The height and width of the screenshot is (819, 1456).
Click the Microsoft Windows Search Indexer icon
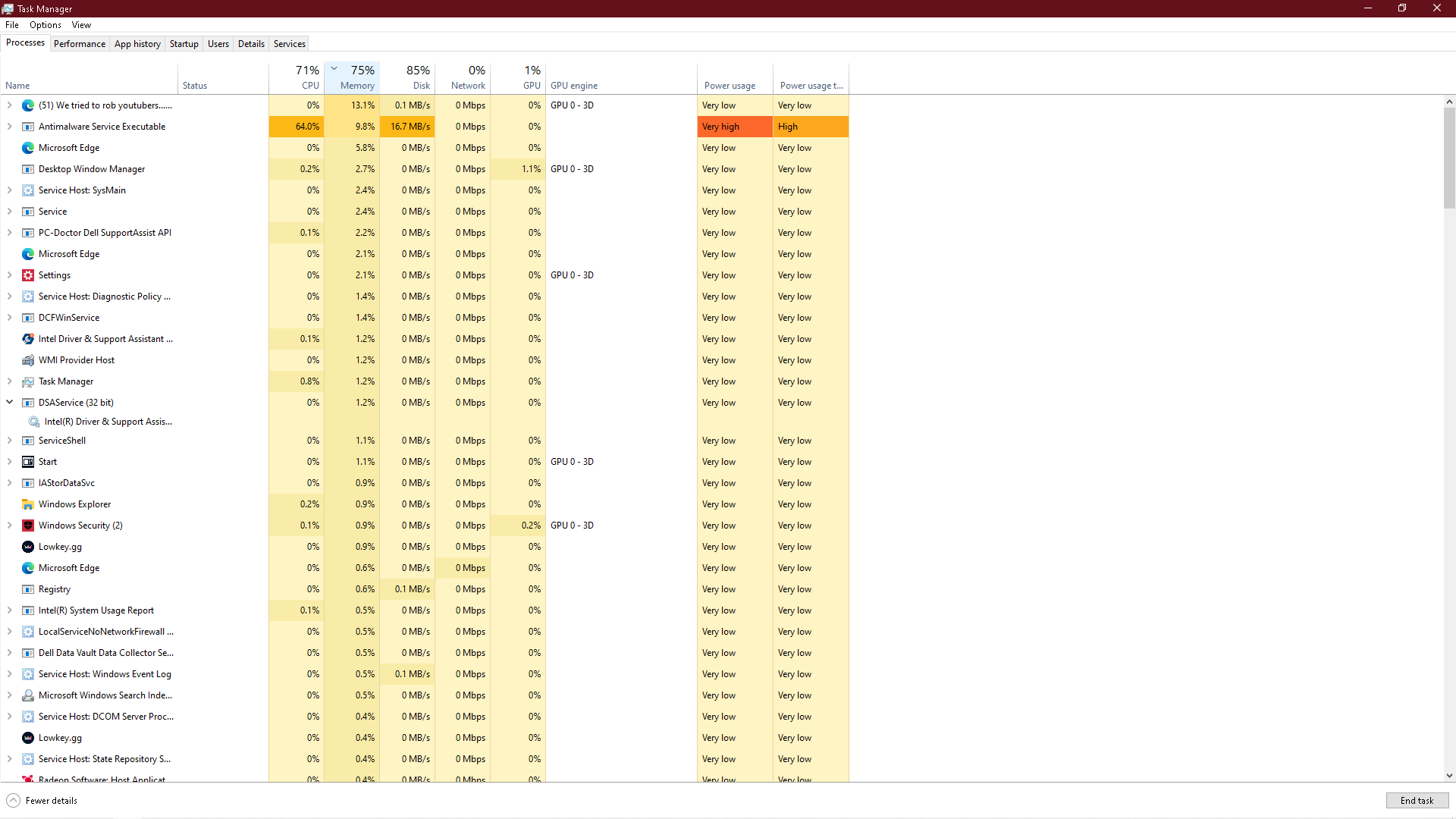tap(28, 695)
